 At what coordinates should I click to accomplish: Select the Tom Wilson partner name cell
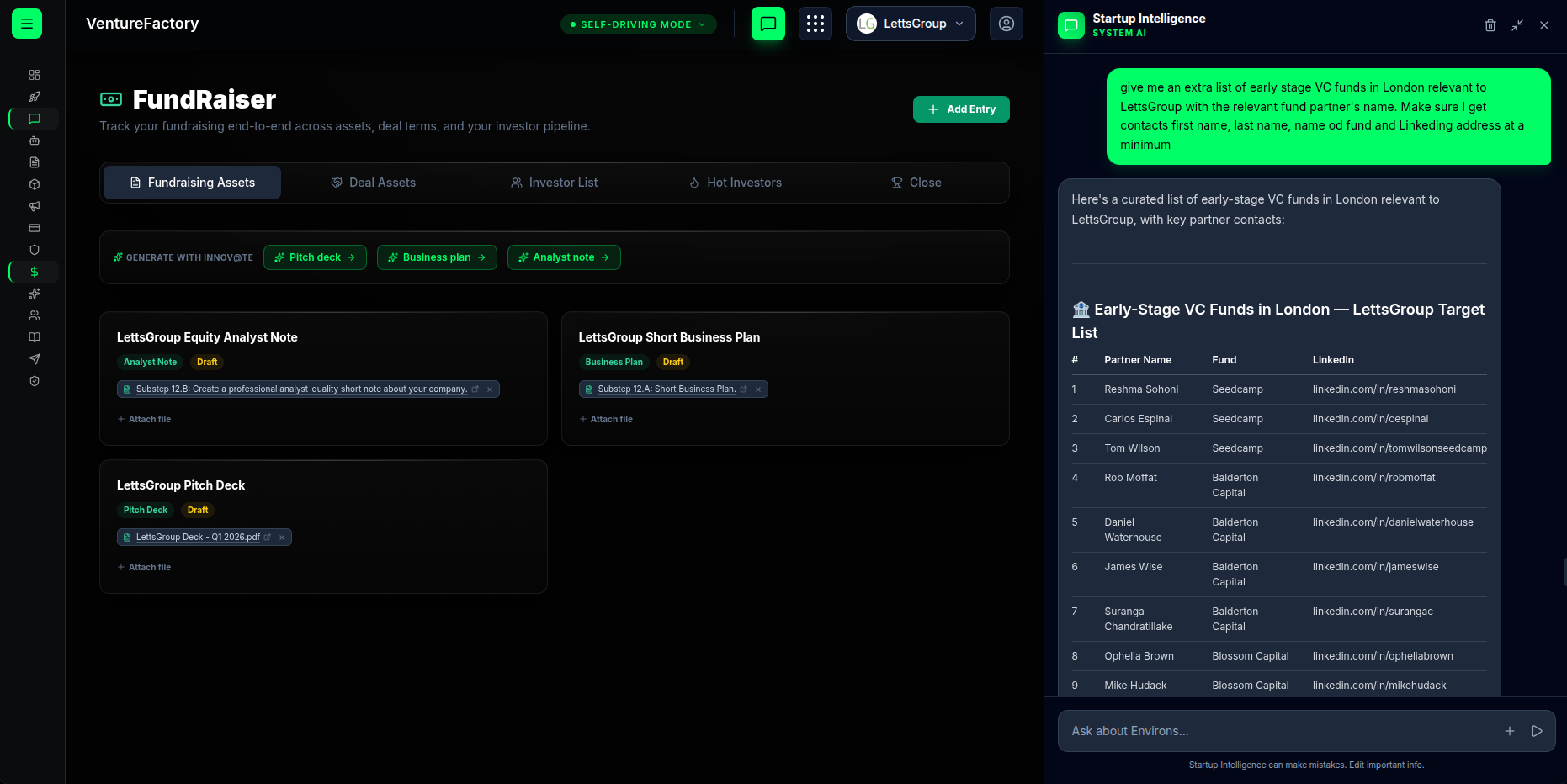(x=1132, y=448)
